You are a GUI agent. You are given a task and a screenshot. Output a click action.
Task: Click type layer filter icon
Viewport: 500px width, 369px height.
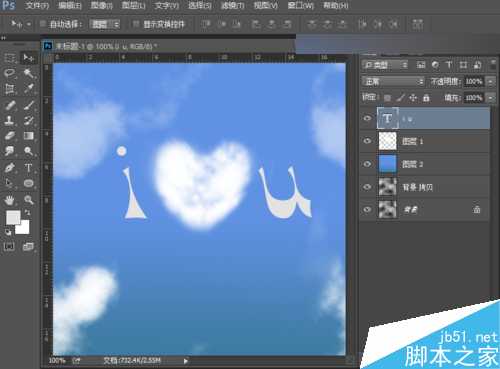point(449,65)
